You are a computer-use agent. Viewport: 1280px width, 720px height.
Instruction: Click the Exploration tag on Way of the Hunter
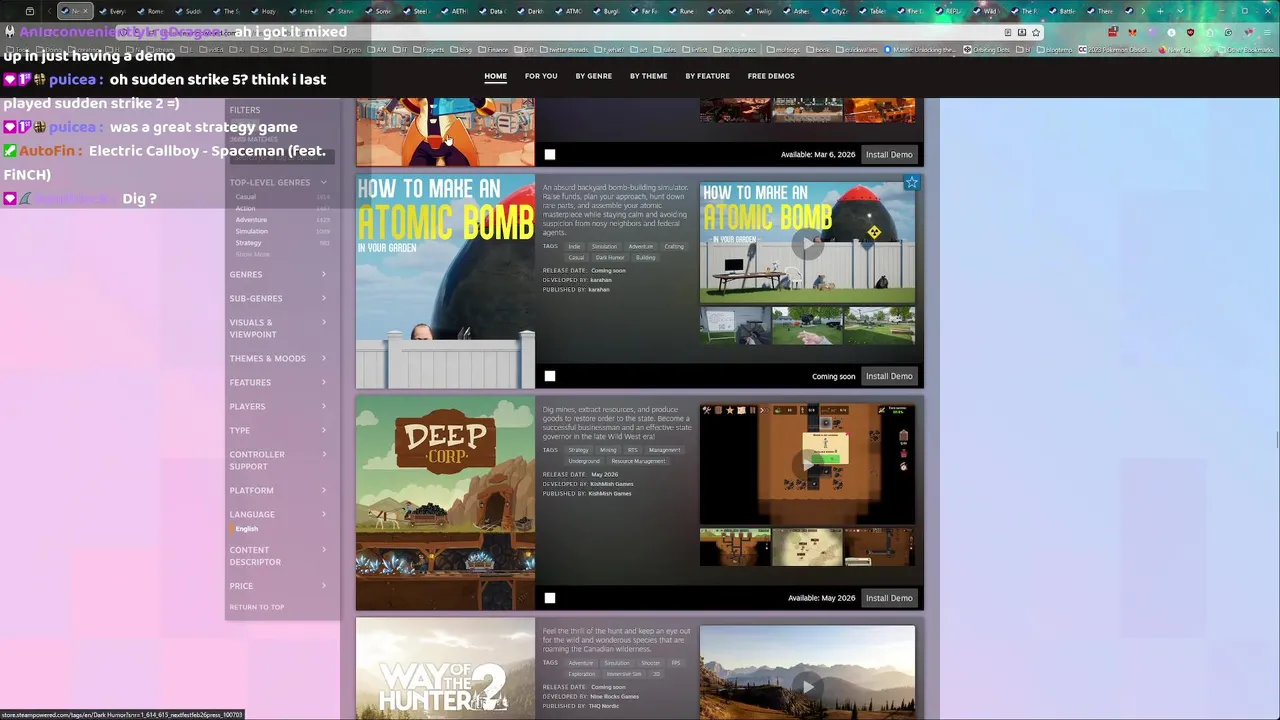click(582, 674)
